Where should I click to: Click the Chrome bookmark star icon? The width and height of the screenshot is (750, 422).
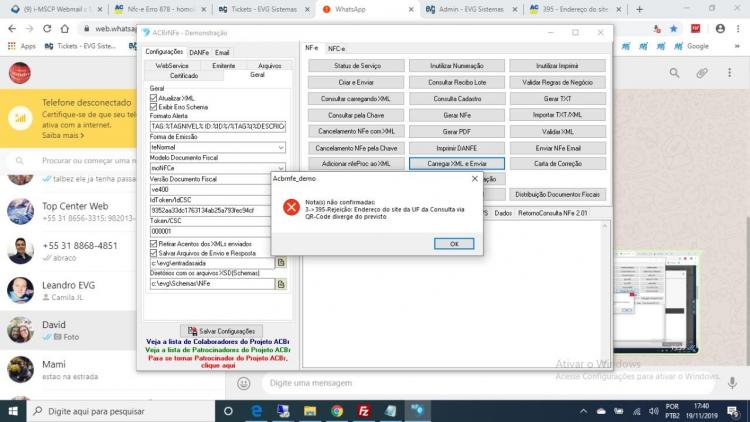(x=673, y=29)
